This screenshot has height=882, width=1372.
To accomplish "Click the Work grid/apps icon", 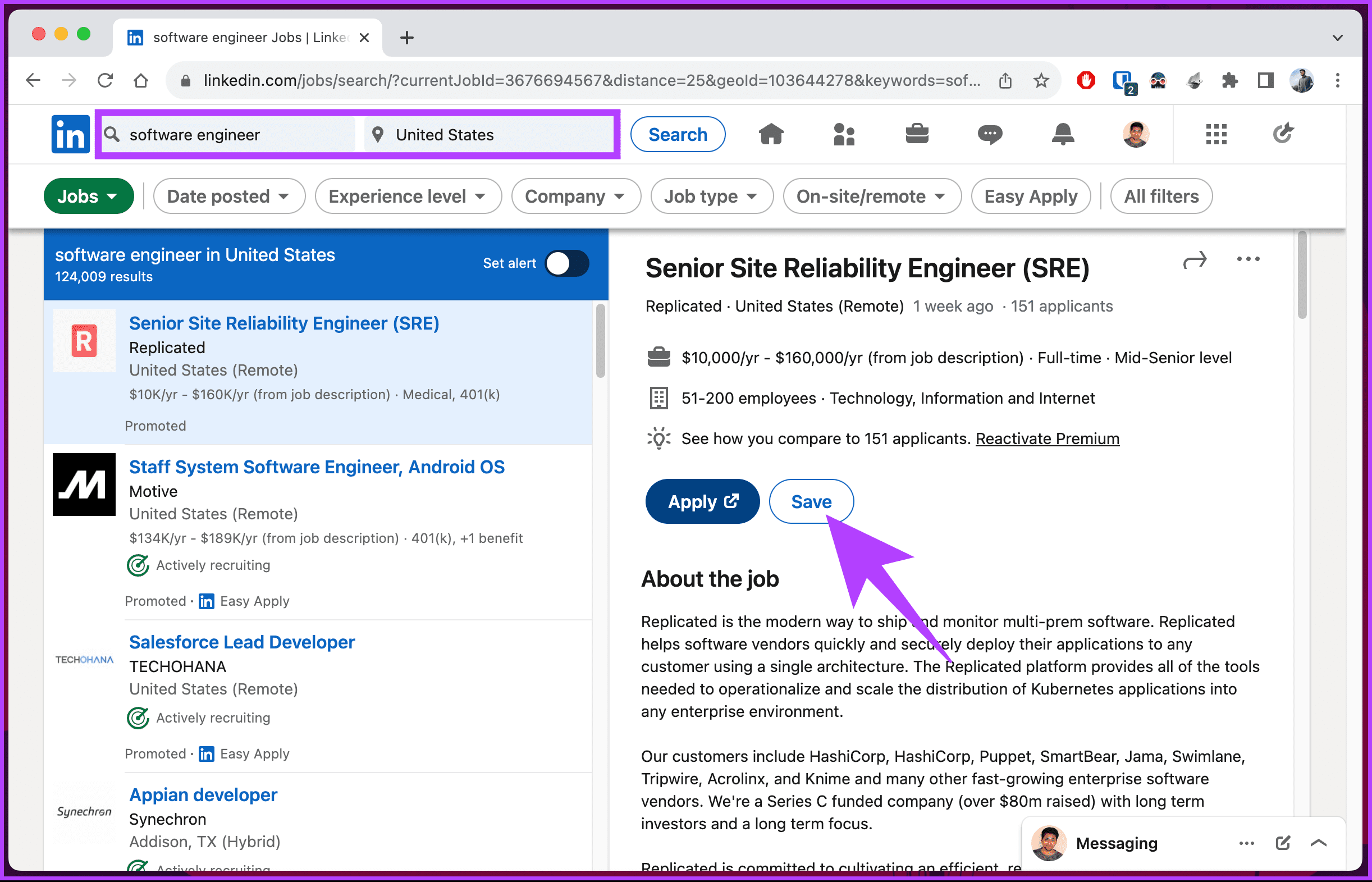I will pyautogui.click(x=1216, y=135).
